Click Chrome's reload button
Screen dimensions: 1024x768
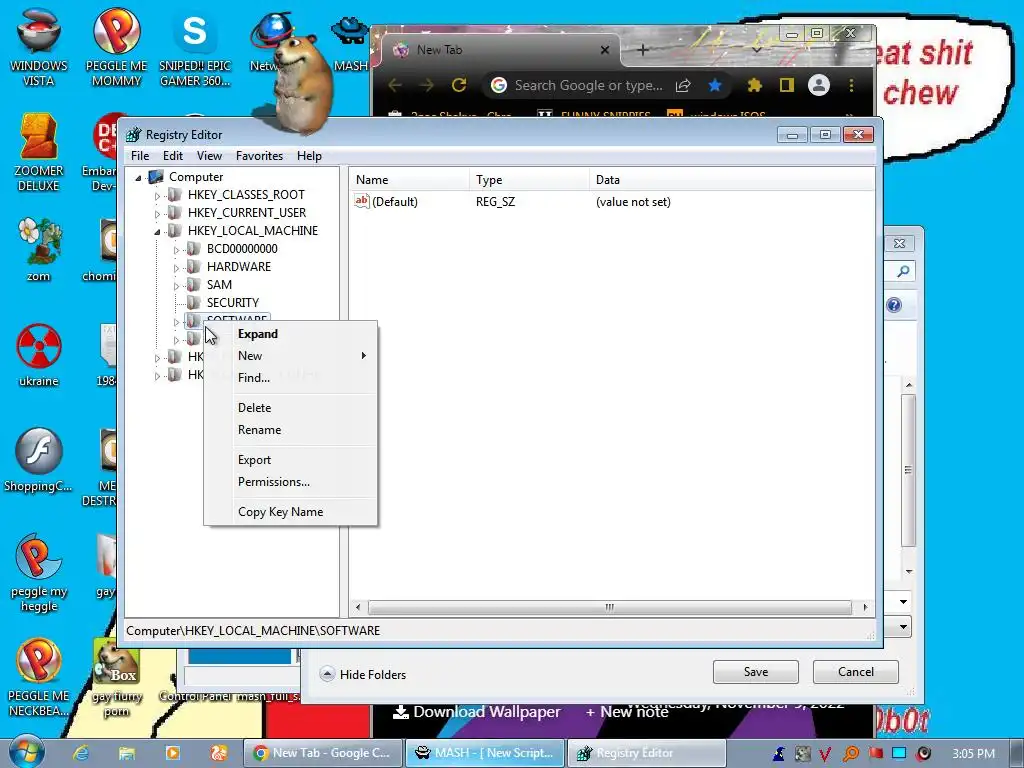[x=459, y=85]
